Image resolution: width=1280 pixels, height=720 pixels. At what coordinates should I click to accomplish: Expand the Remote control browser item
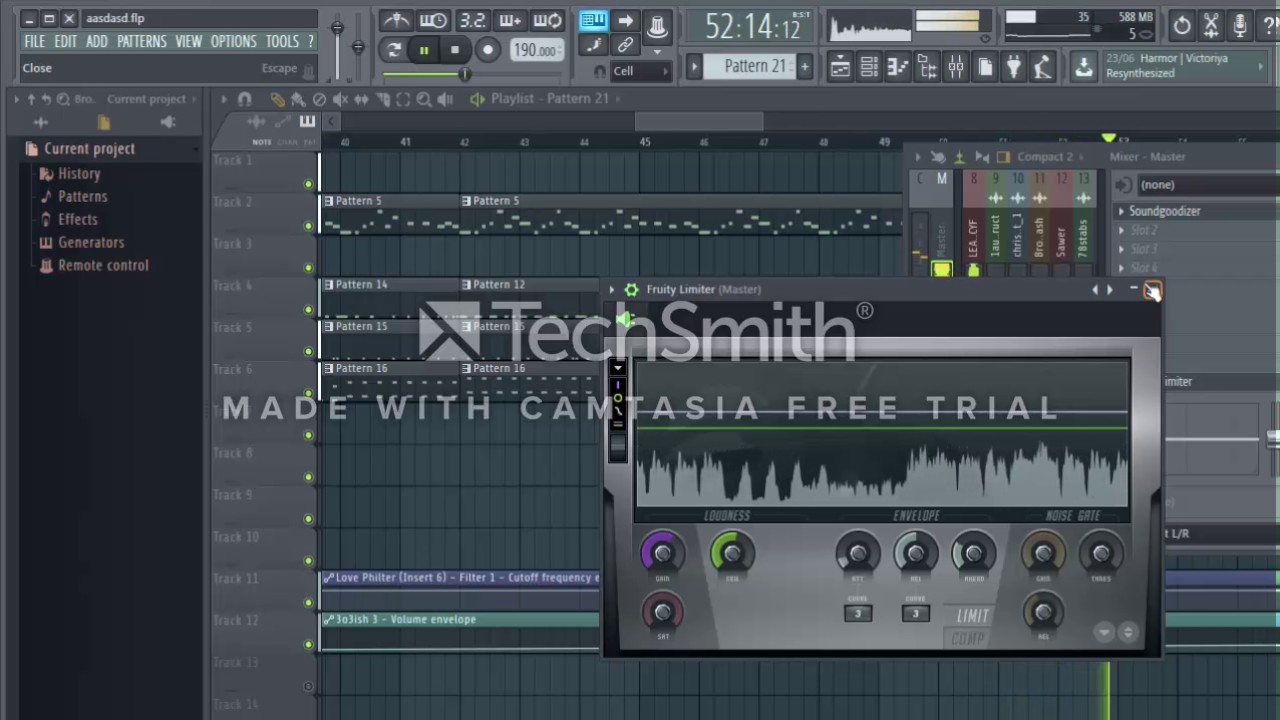(94, 266)
